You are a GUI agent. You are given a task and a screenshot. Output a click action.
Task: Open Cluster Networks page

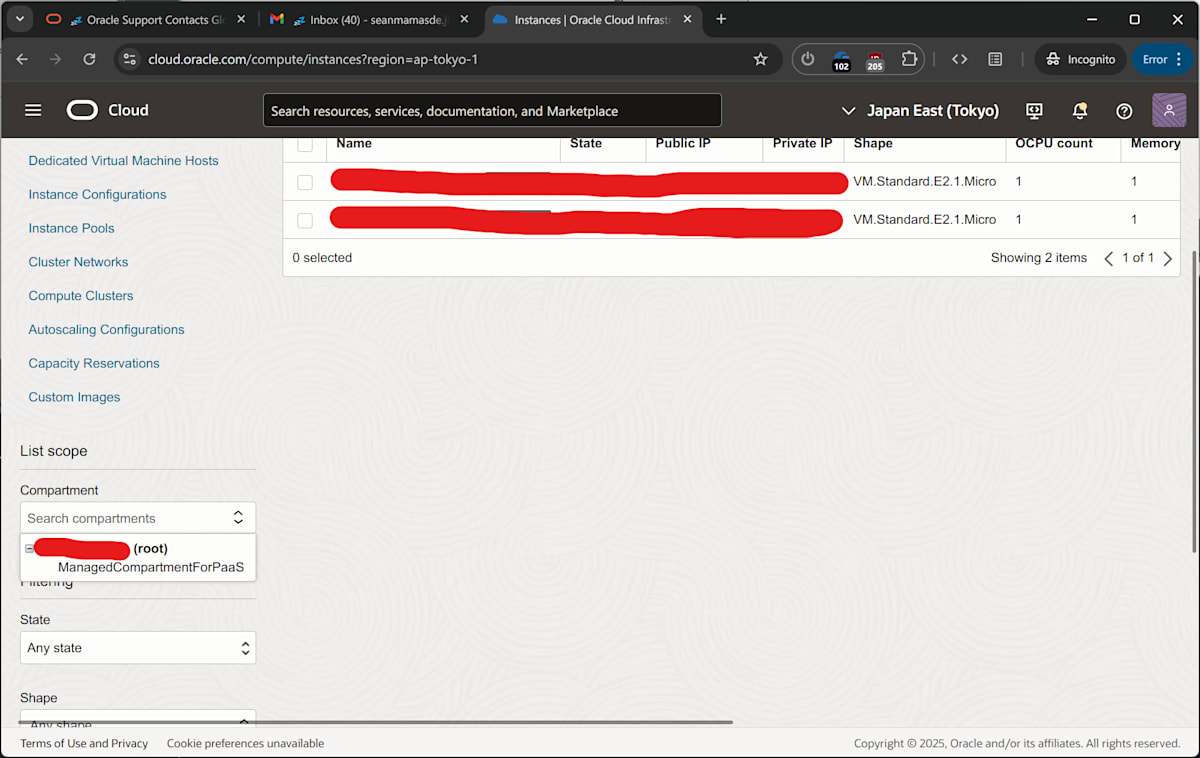click(x=78, y=262)
